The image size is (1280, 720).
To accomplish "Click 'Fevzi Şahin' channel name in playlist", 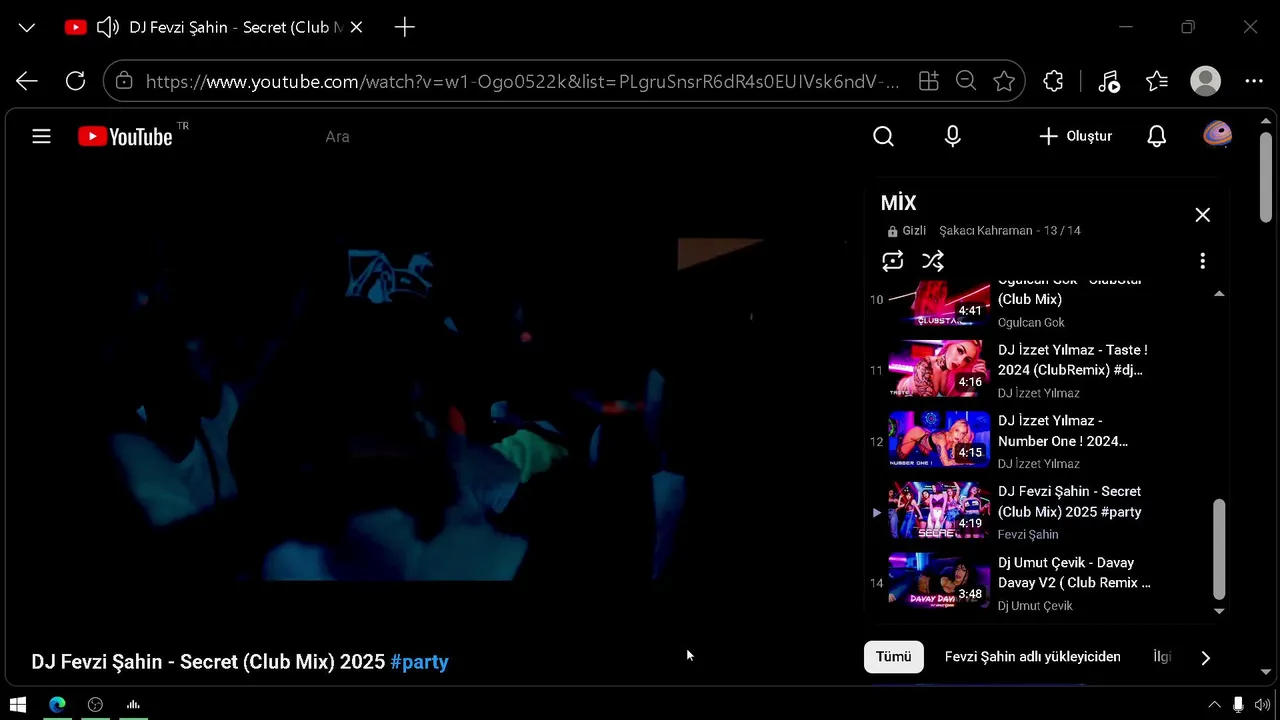I will tap(1028, 535).
